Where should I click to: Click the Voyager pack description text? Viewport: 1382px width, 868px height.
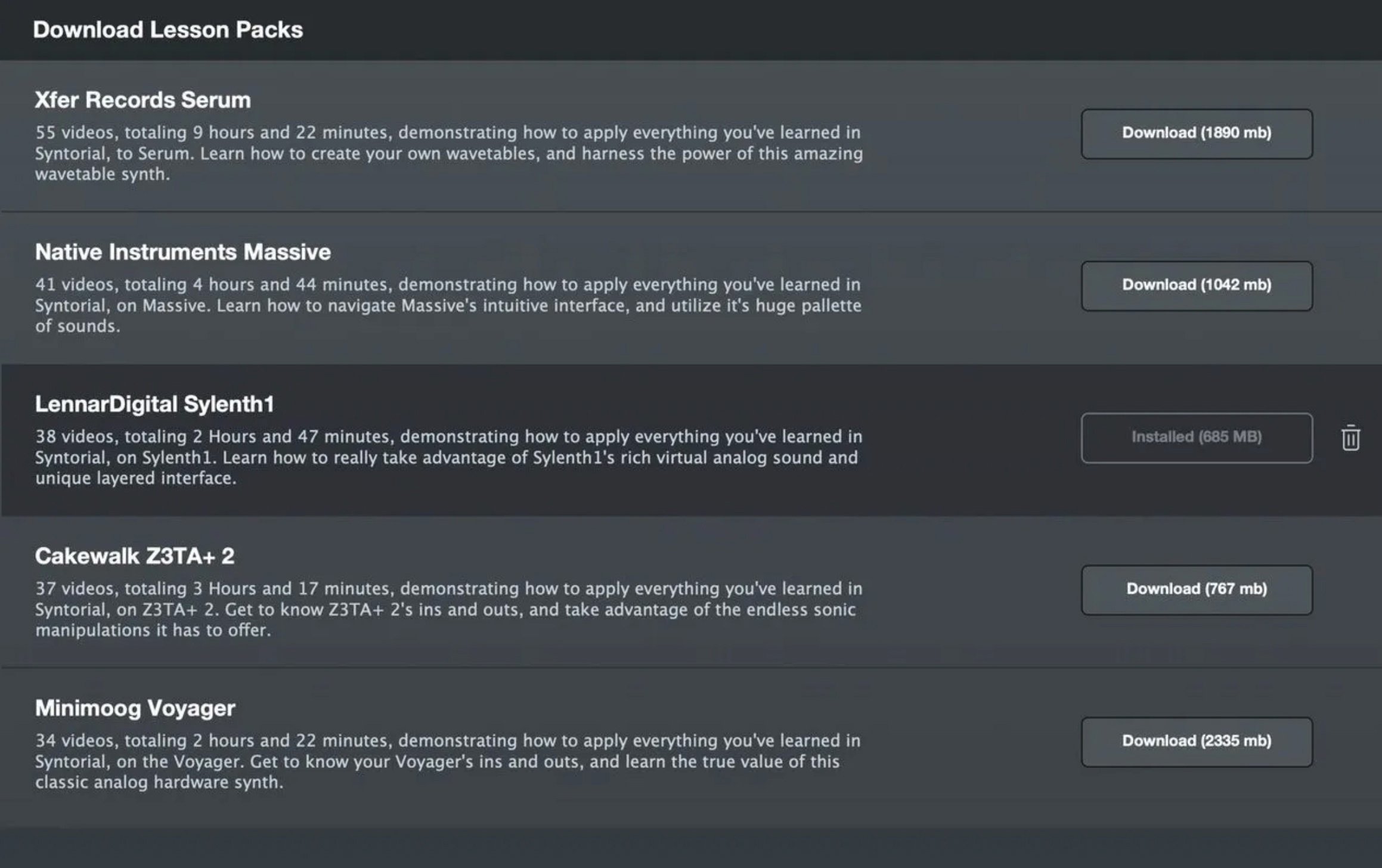click(447, 761)
